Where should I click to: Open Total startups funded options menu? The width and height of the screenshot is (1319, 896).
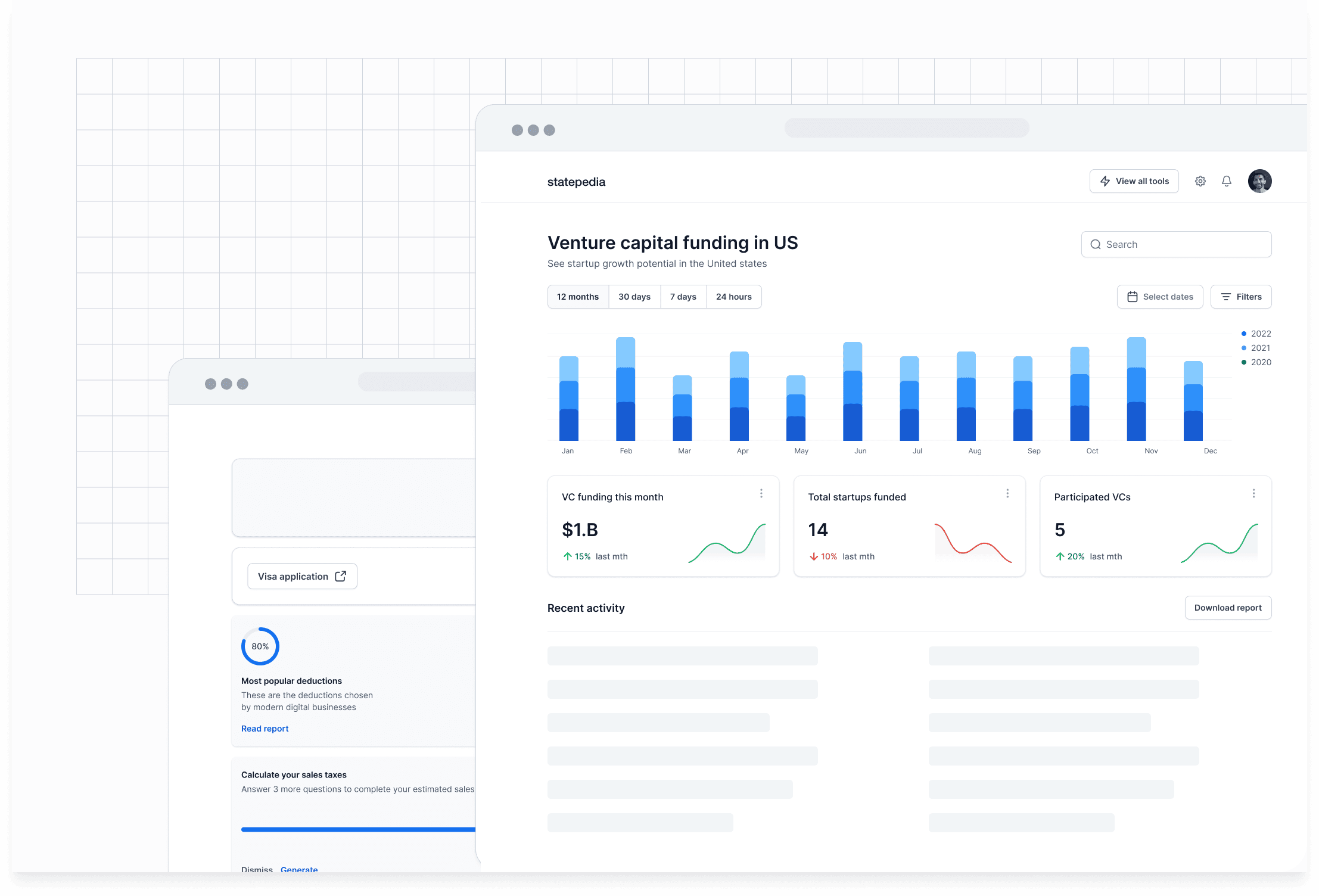tap(1007, 493)
